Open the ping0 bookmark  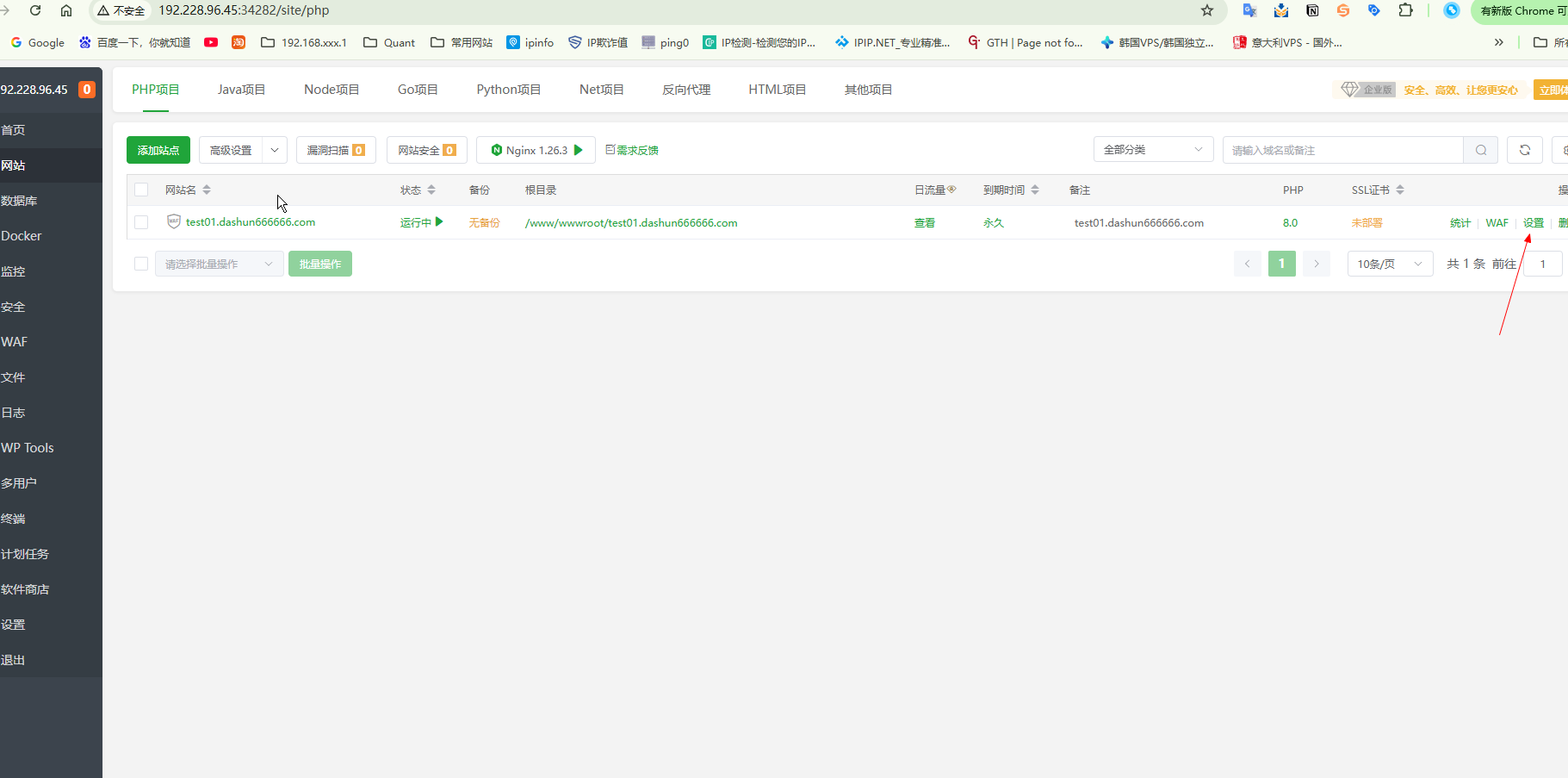click(666, 42)
